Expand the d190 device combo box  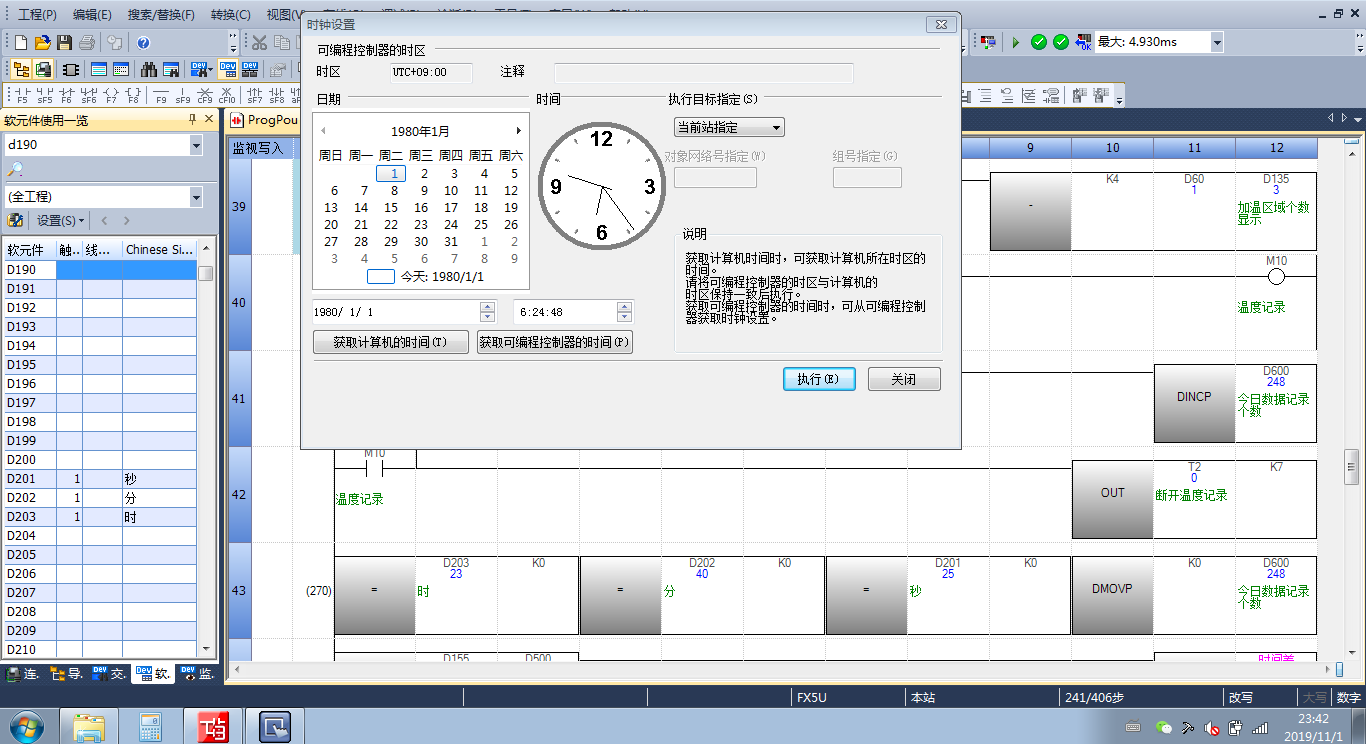tap(195, 146)
